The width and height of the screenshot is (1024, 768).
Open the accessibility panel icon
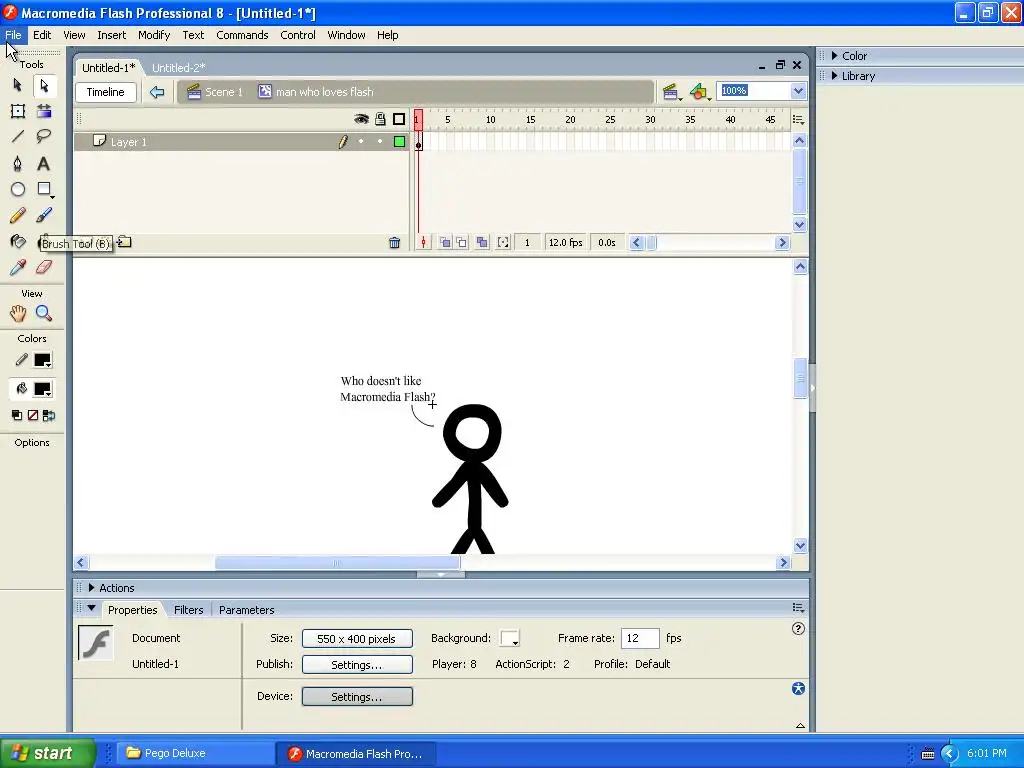pyautogui.click(x=798, y=688)
